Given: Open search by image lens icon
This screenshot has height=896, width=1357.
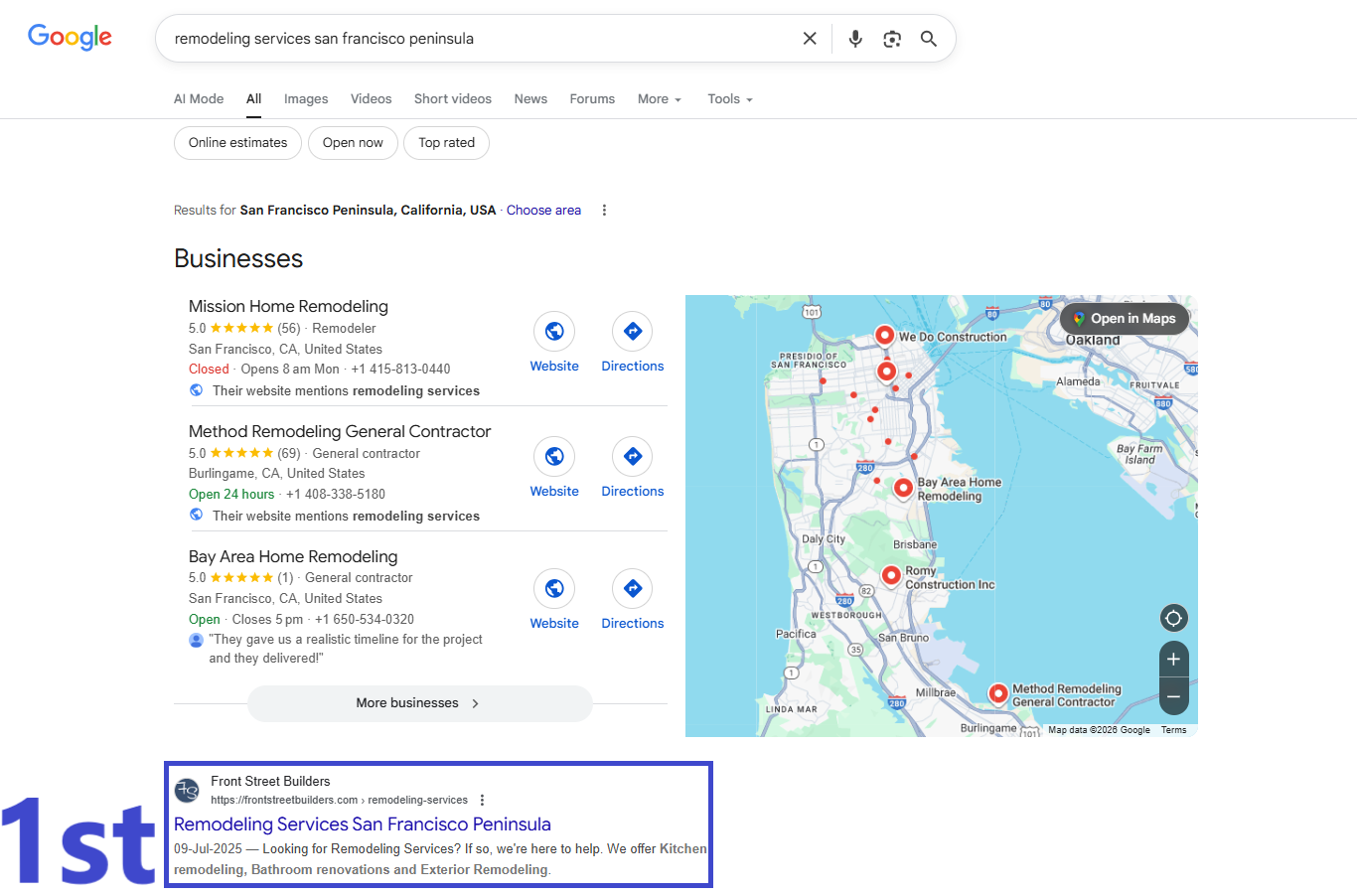Looking at the screenshot, I should pos(892,39).
